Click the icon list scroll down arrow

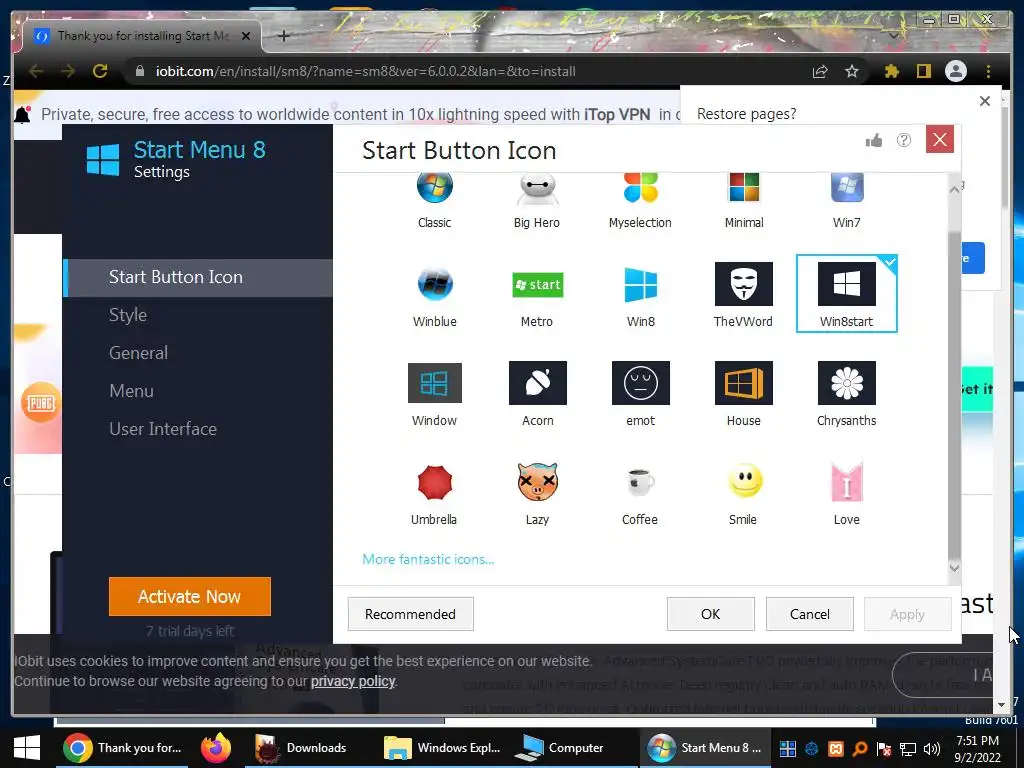click(954, 568)
